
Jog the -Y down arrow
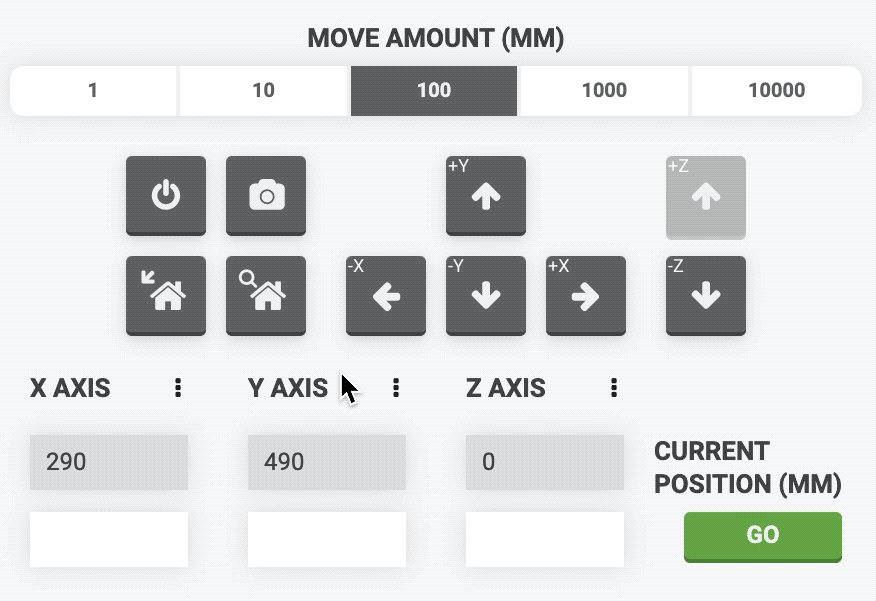pos(486,295)
